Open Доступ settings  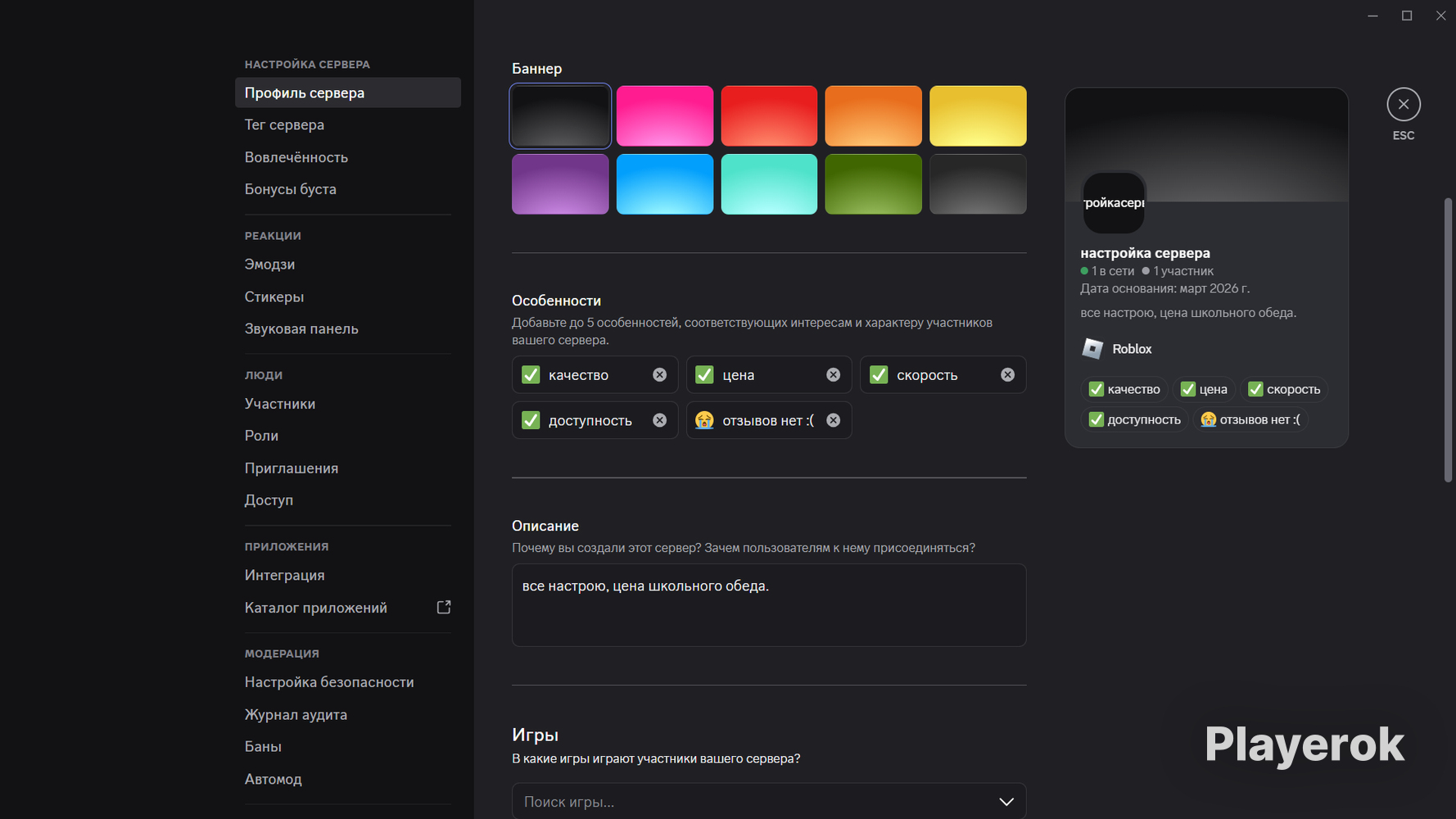point(348,500)
